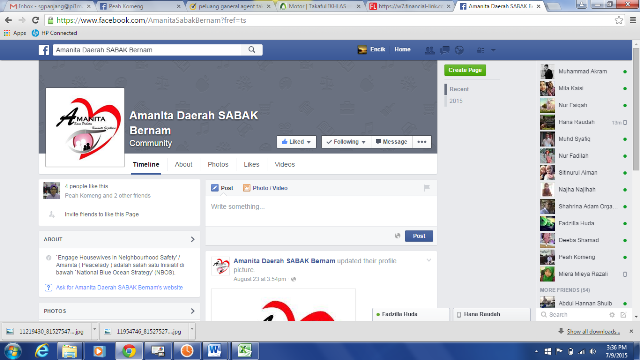Image resolution: width=640 pixels, height=360 pixels.
Task: Bookmark page with star icon
Action: tap(619, 20)
